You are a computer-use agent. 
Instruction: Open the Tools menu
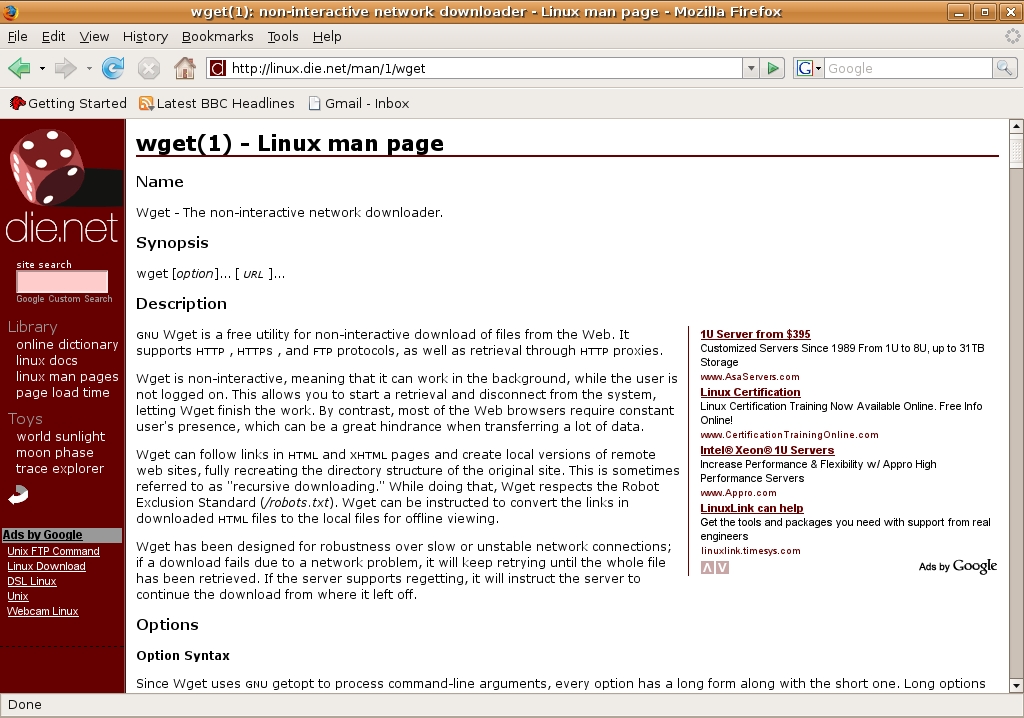(283, 37)
